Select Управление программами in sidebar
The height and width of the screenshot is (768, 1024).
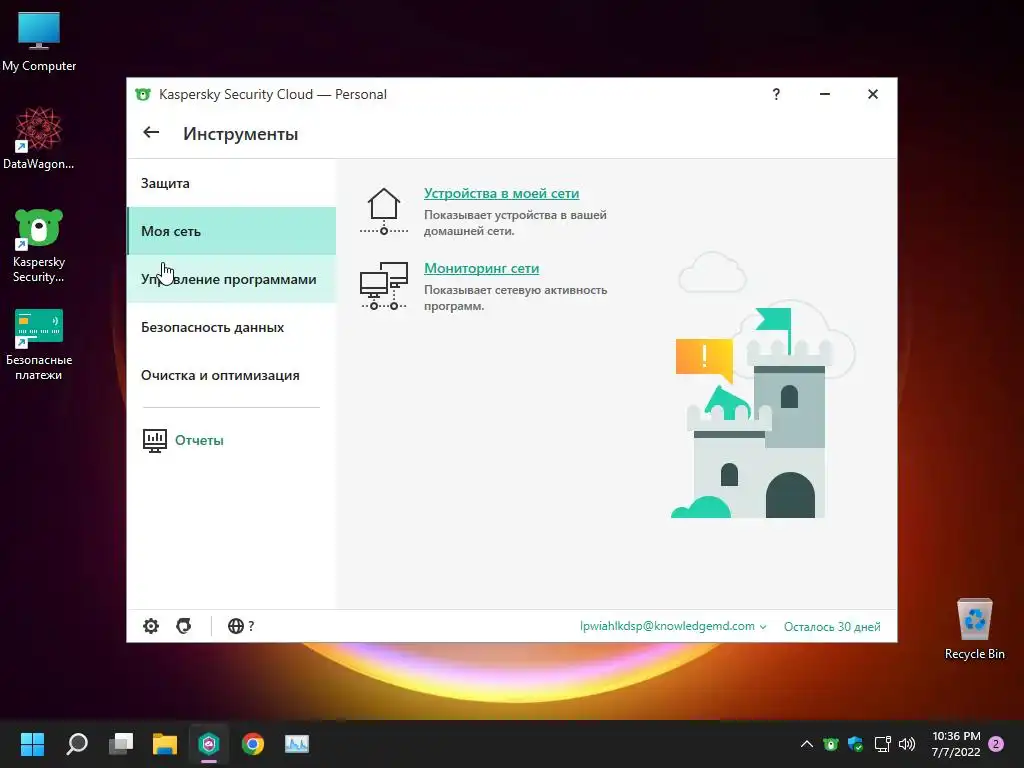[x=231, y=279]
